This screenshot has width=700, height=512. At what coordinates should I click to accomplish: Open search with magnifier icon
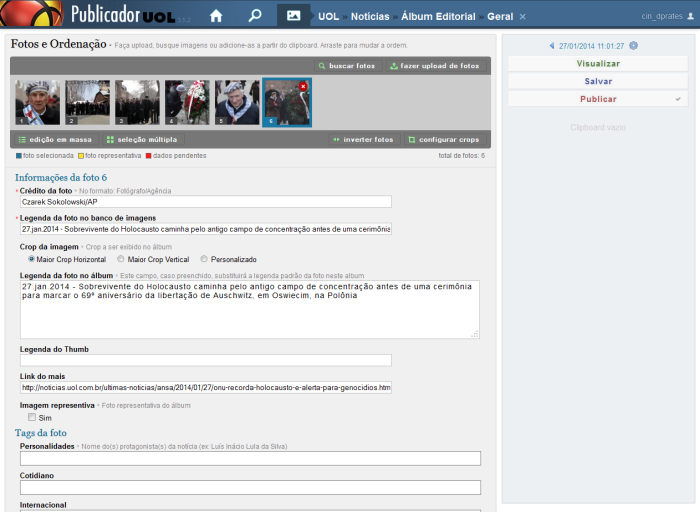[x=255, y=16]
